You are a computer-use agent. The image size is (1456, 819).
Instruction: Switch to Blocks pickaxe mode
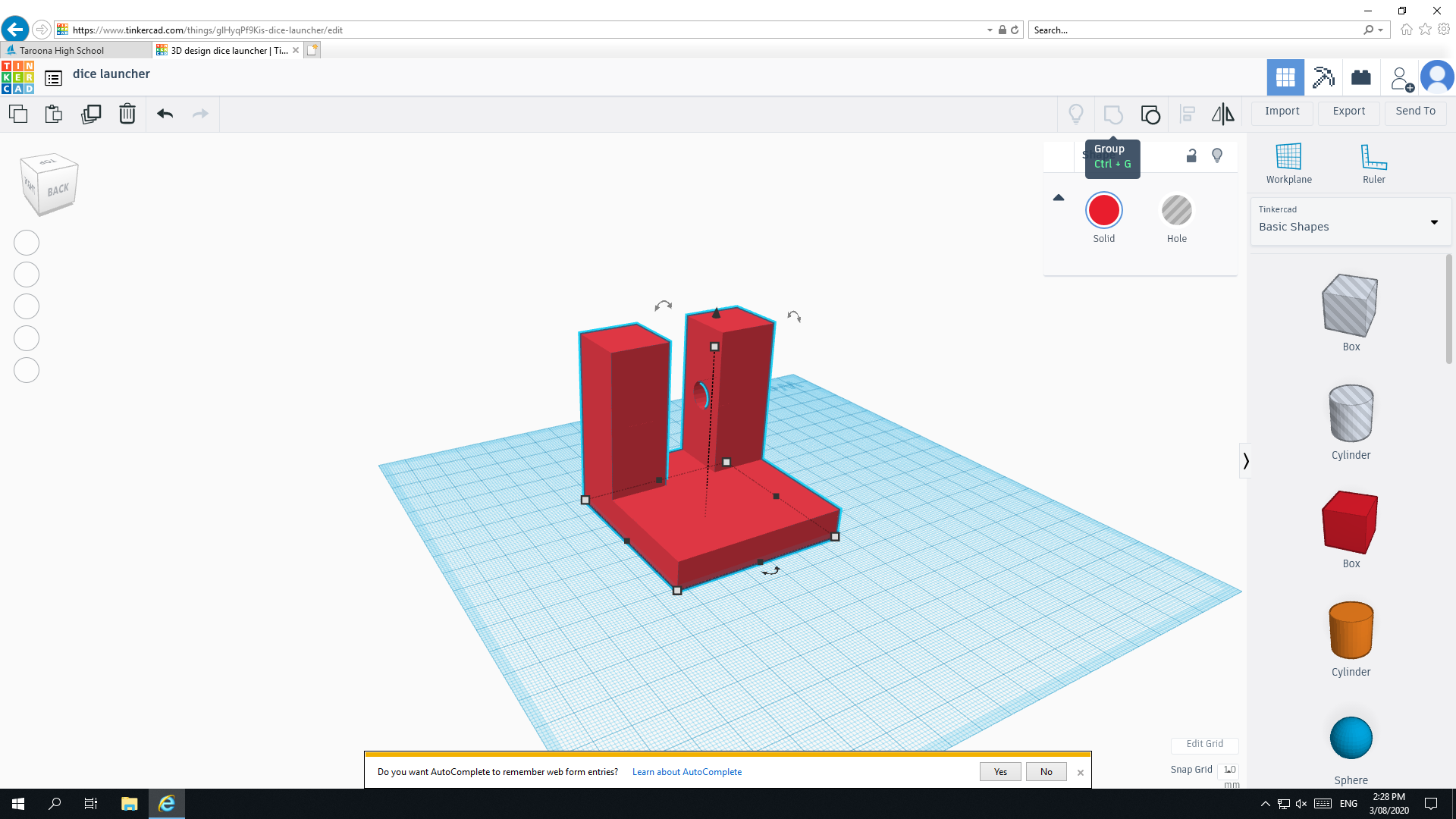point(1323,77)
